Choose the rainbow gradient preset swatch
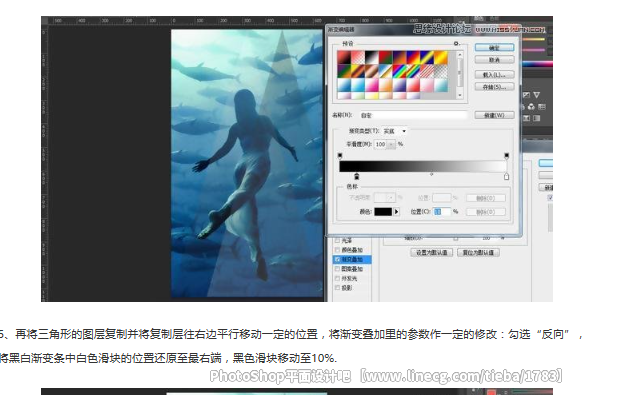The height and width of the screenshot is (395, 618). 399,71
